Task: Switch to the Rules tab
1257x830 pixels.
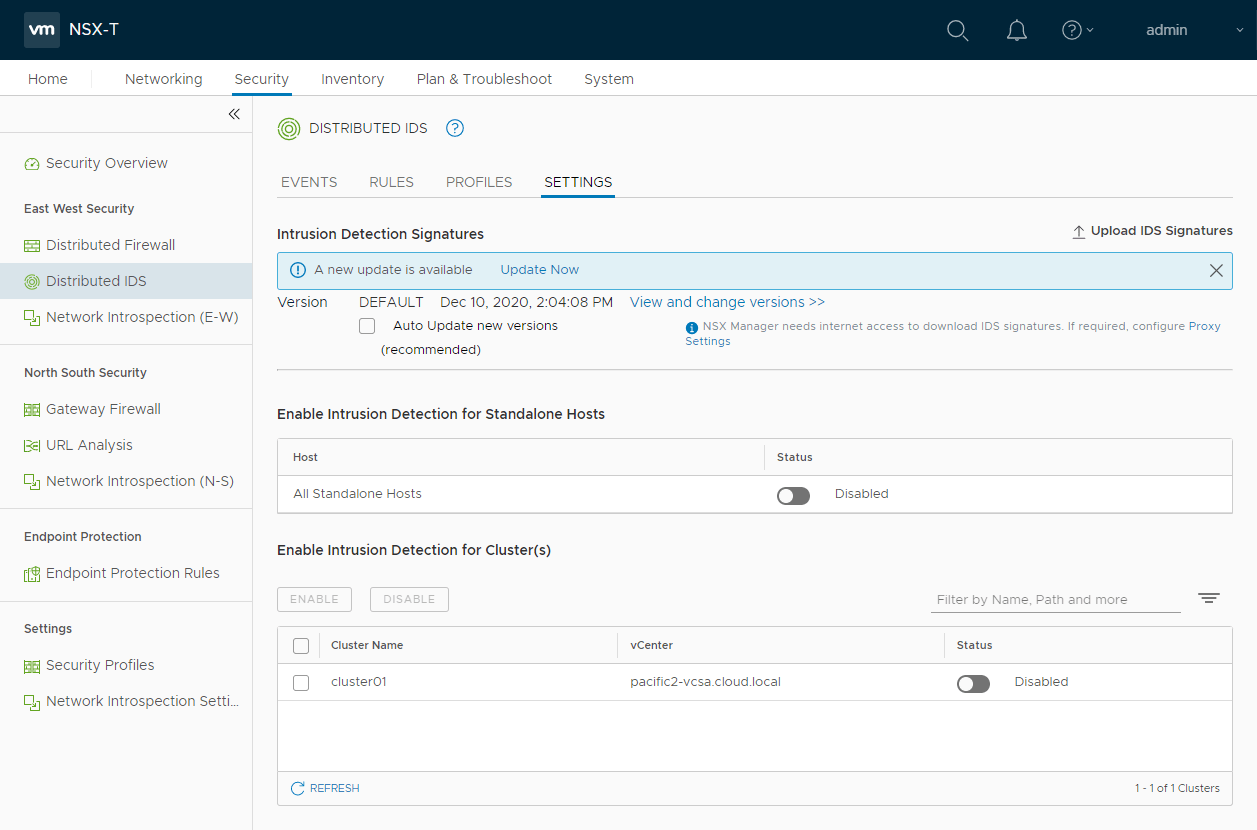Action: pyautogui.click(x=391, y=182)
